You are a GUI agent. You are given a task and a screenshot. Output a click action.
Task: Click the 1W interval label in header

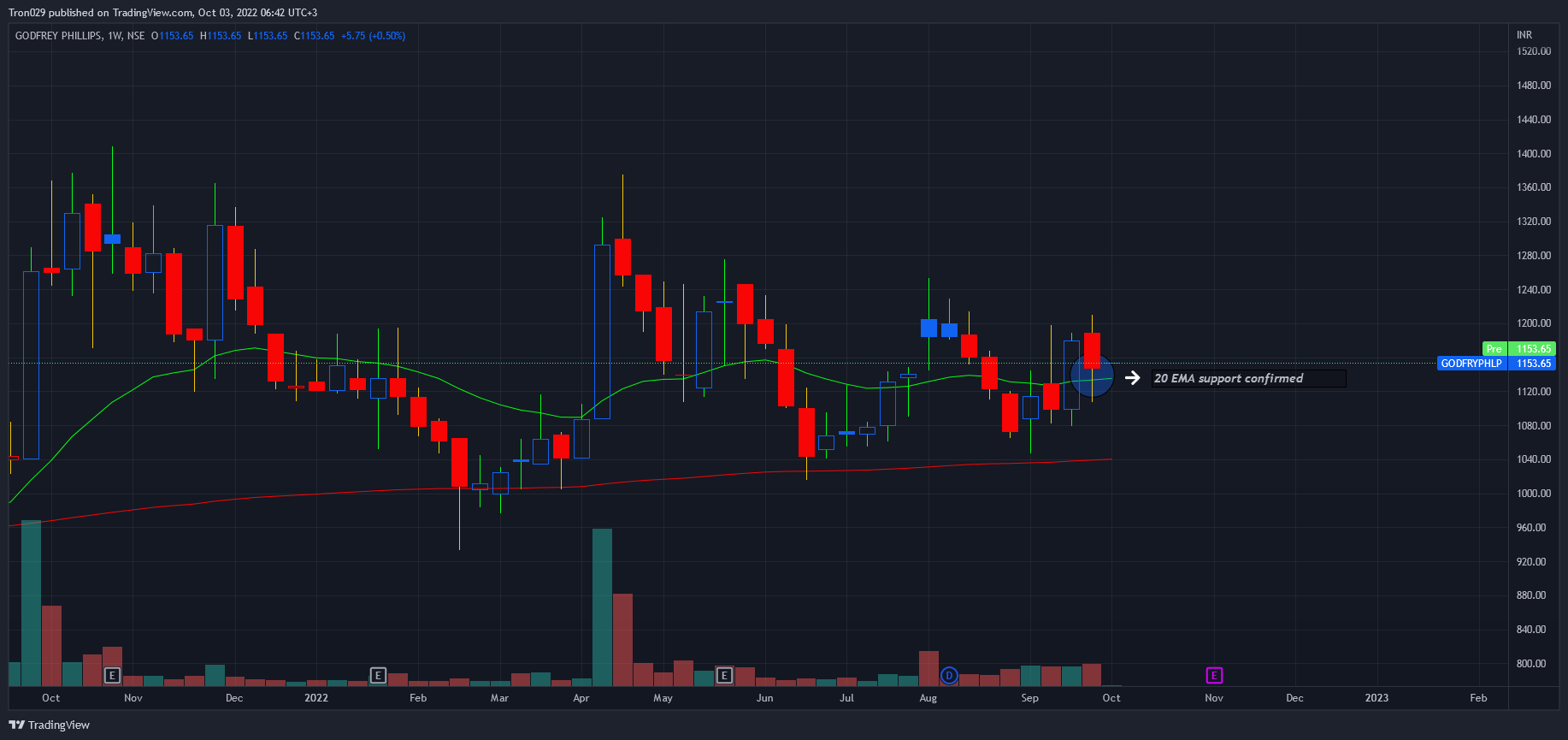pyautogui.click(x=115, y=36)
